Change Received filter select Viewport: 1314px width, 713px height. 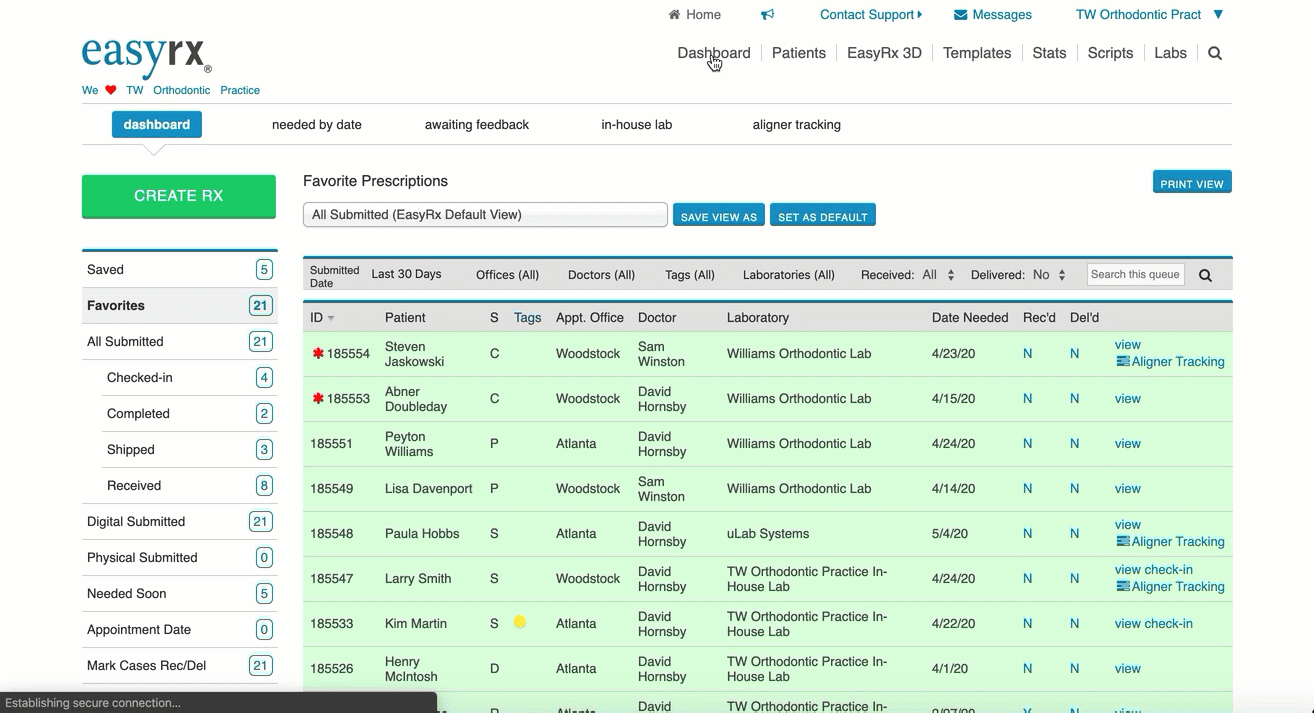pos(938,275)
